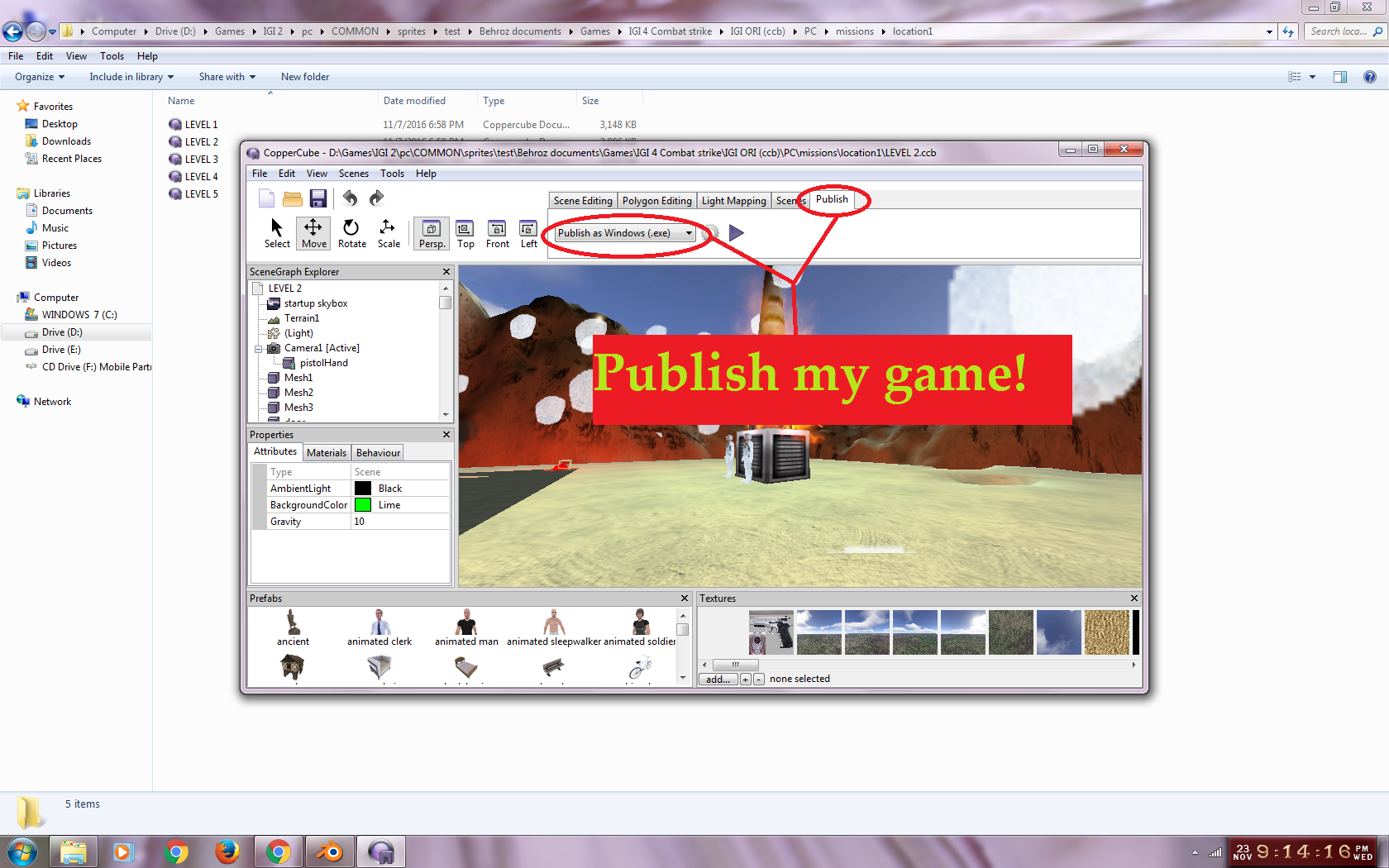Open the Publish target dropdown
Image resolution: width=1389 pixels, height=868 pixels.
[x=625, y=233]
